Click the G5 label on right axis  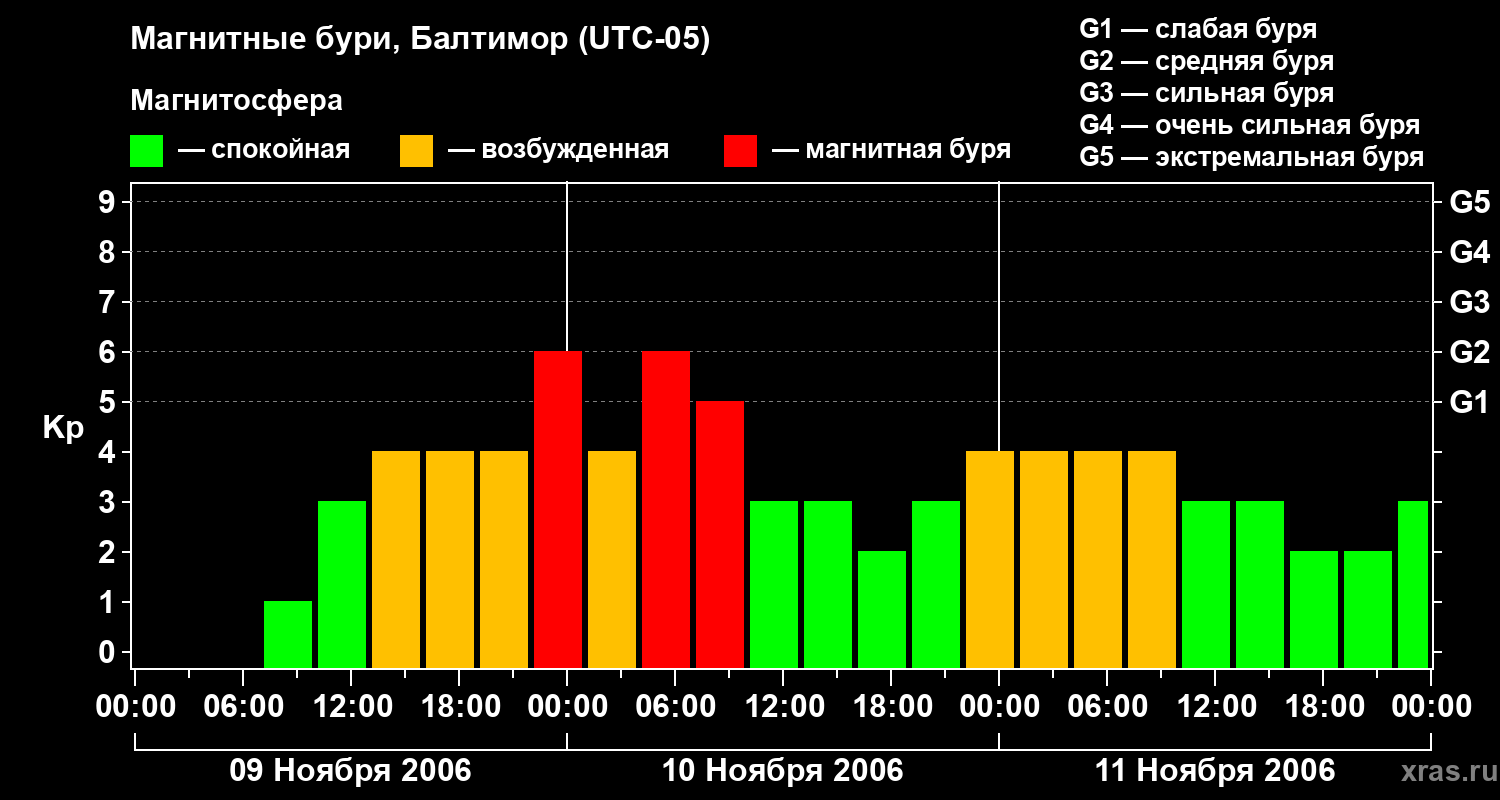click(1469, 203)
